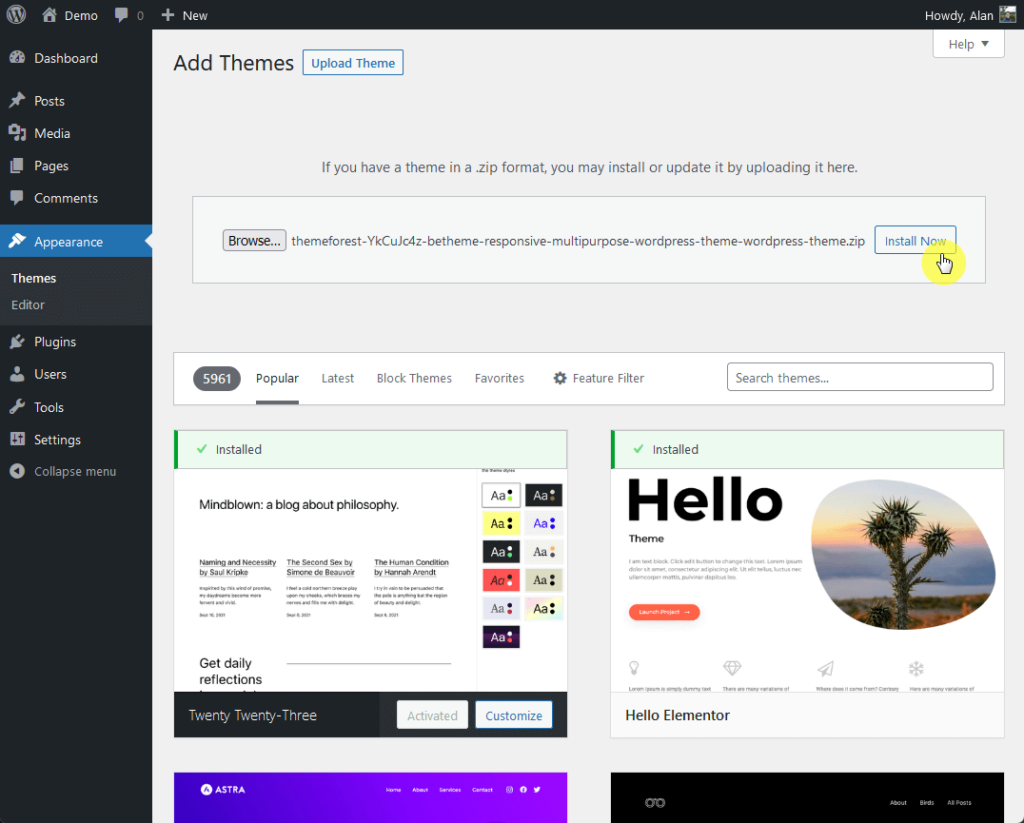
Task: Click the Feature Filter gear icon
Action: pos(560,378)
